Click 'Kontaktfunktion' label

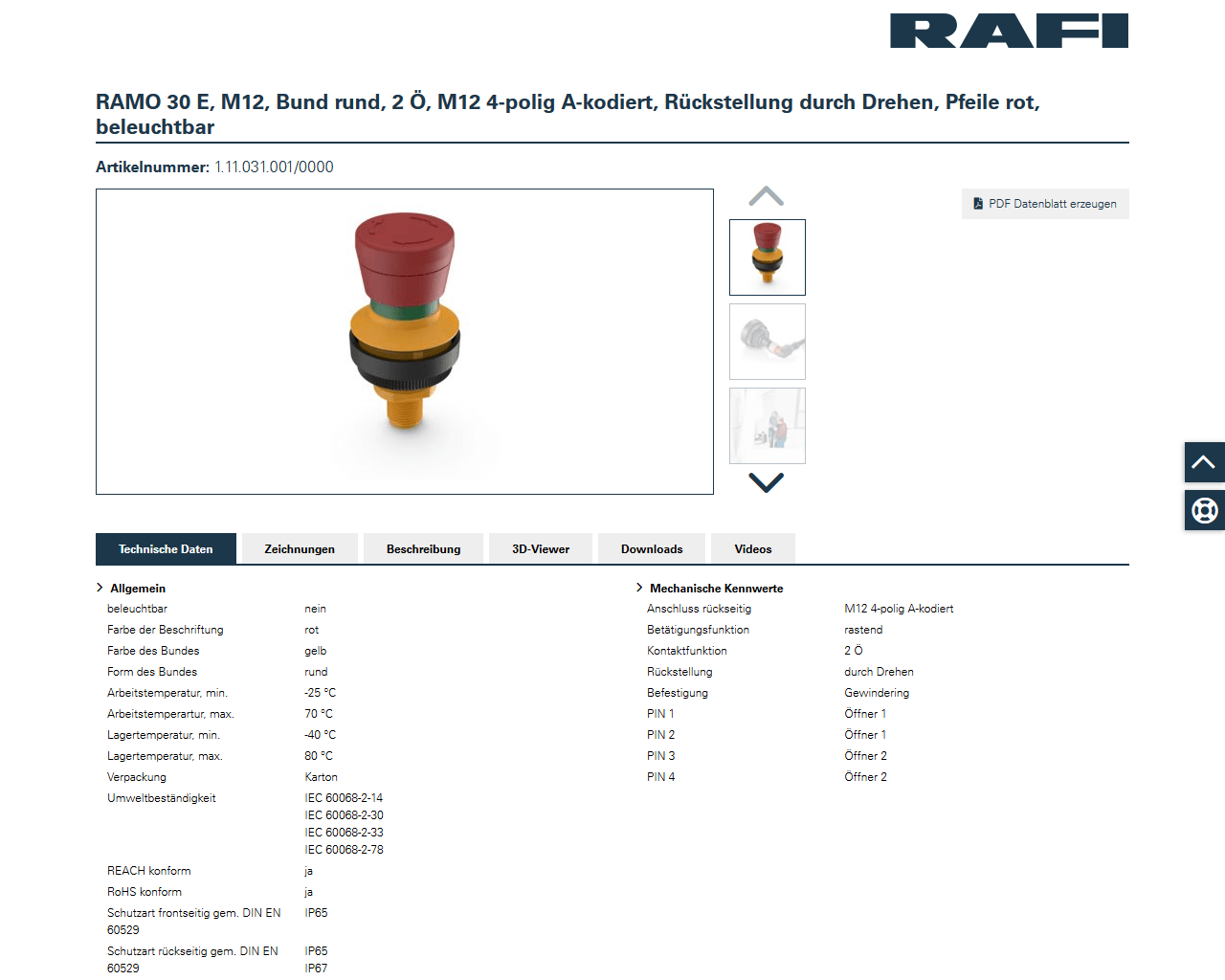pos(687,651)
